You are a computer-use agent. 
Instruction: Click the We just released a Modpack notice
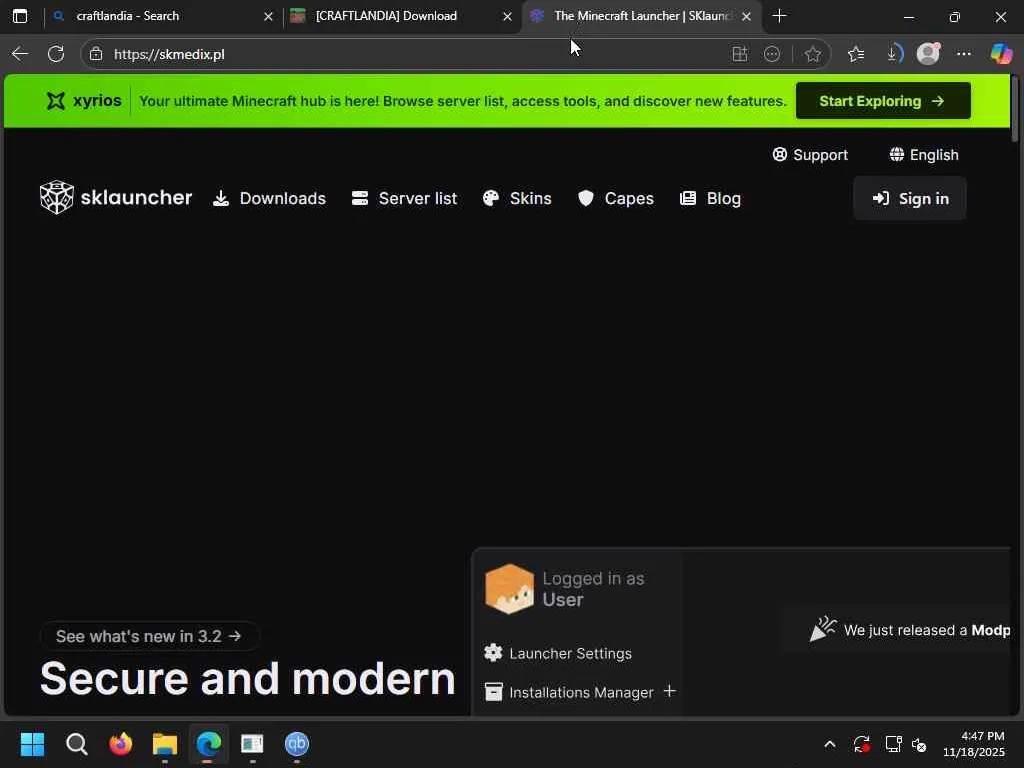(x=909, y=630)
